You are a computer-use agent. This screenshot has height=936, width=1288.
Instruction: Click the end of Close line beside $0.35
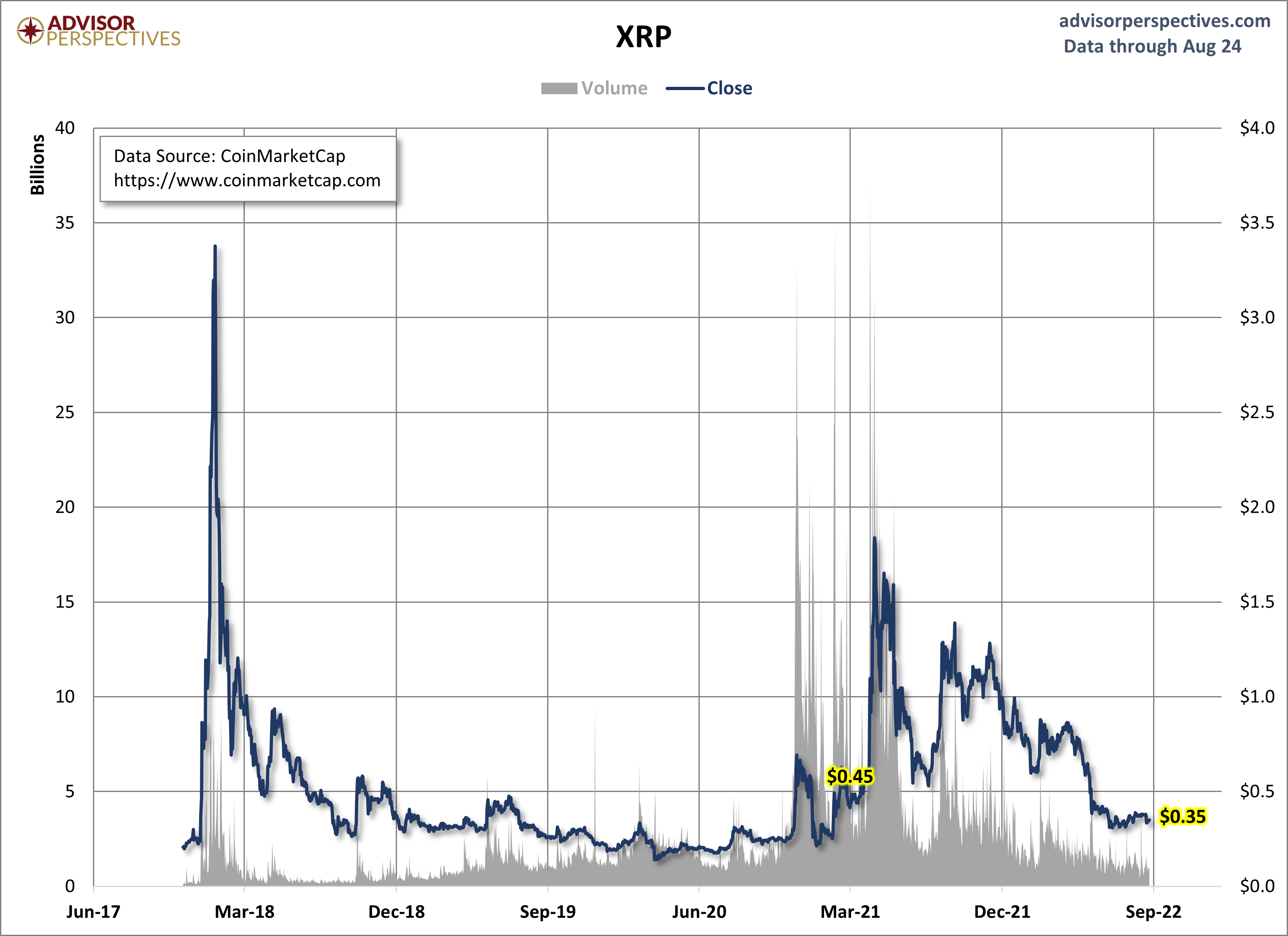(1149, 820)
